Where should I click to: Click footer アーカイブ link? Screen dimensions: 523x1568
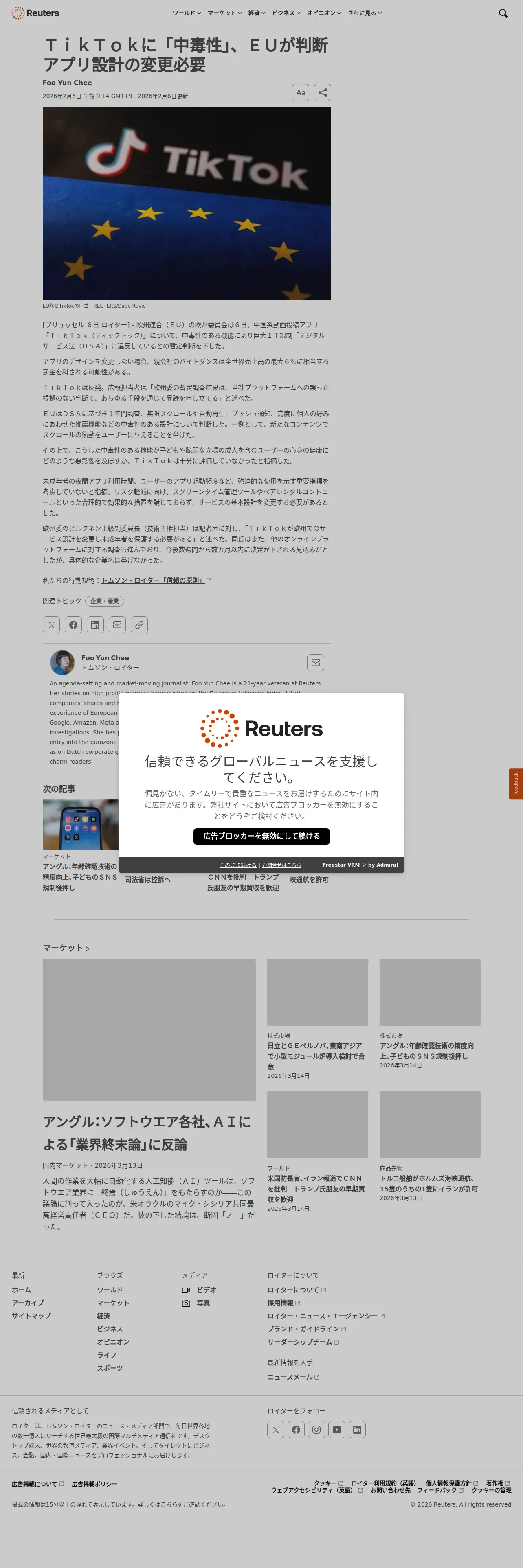pyautogui.click(x=27, y=1303)
